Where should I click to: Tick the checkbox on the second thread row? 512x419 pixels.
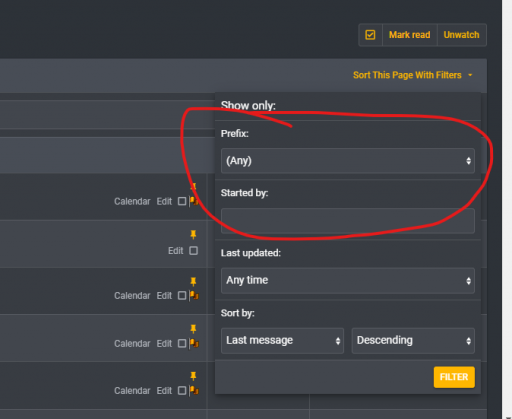194,250
